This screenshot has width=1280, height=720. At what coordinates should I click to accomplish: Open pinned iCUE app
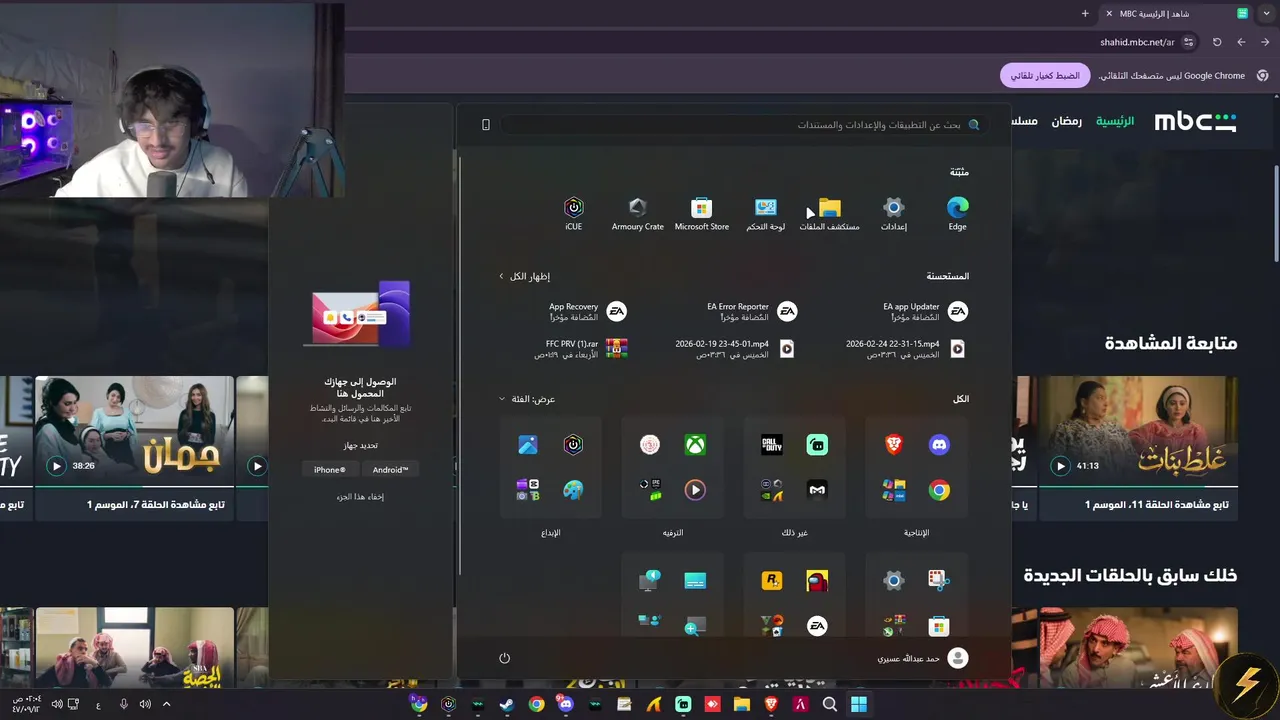[573, 213]
